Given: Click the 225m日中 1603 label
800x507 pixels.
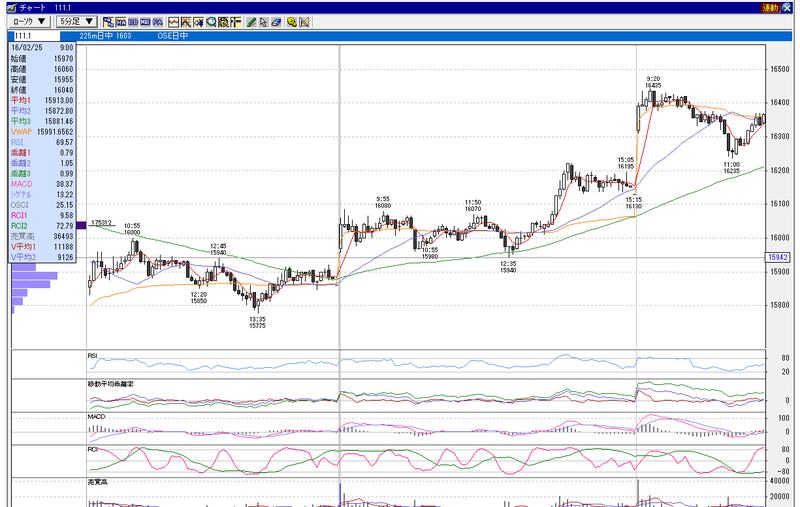Looking at the screenshot, I should pyautogui.click(x=105, y=36).
